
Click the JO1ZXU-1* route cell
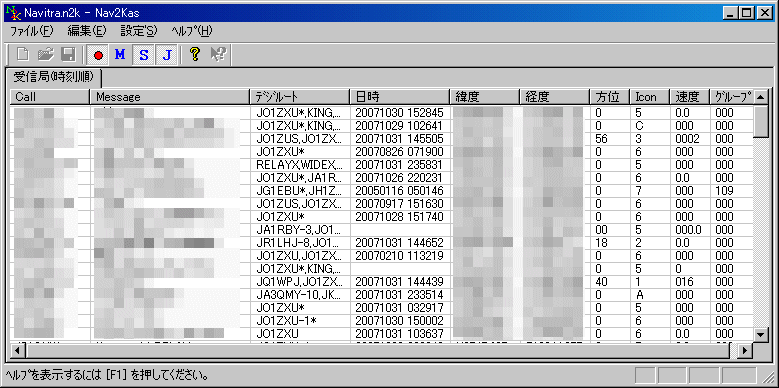point(300,320)
